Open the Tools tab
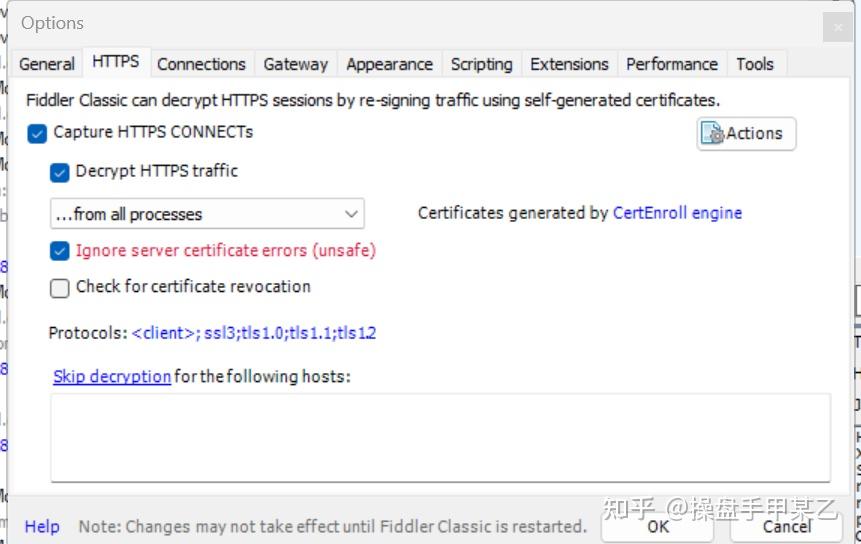Viewport: 861px width, 544px height. pyautogui.click(x=755, y=64)
